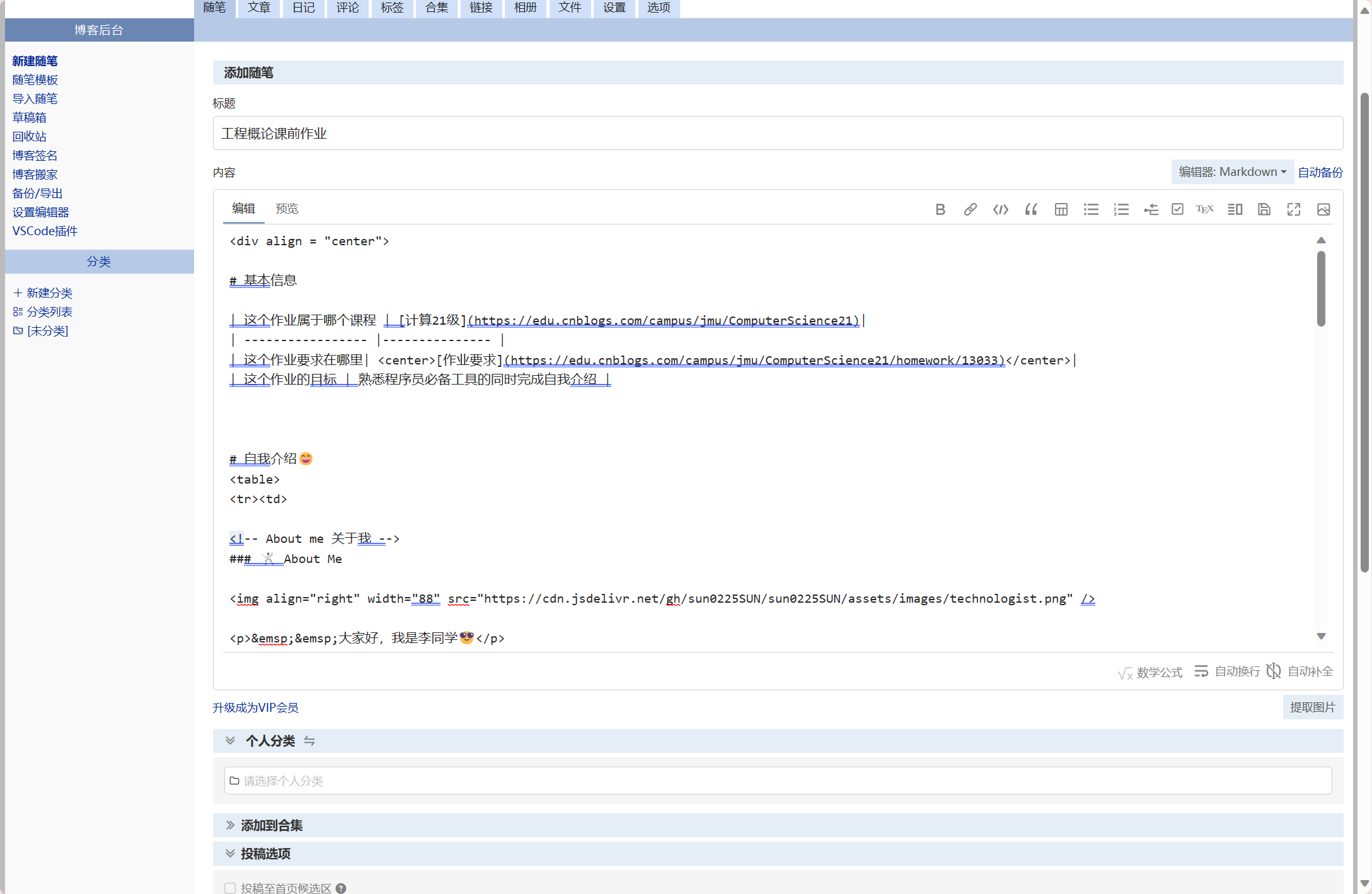Open the 相册 tab in top navigation
The image size is (1372, 894).
525,8
